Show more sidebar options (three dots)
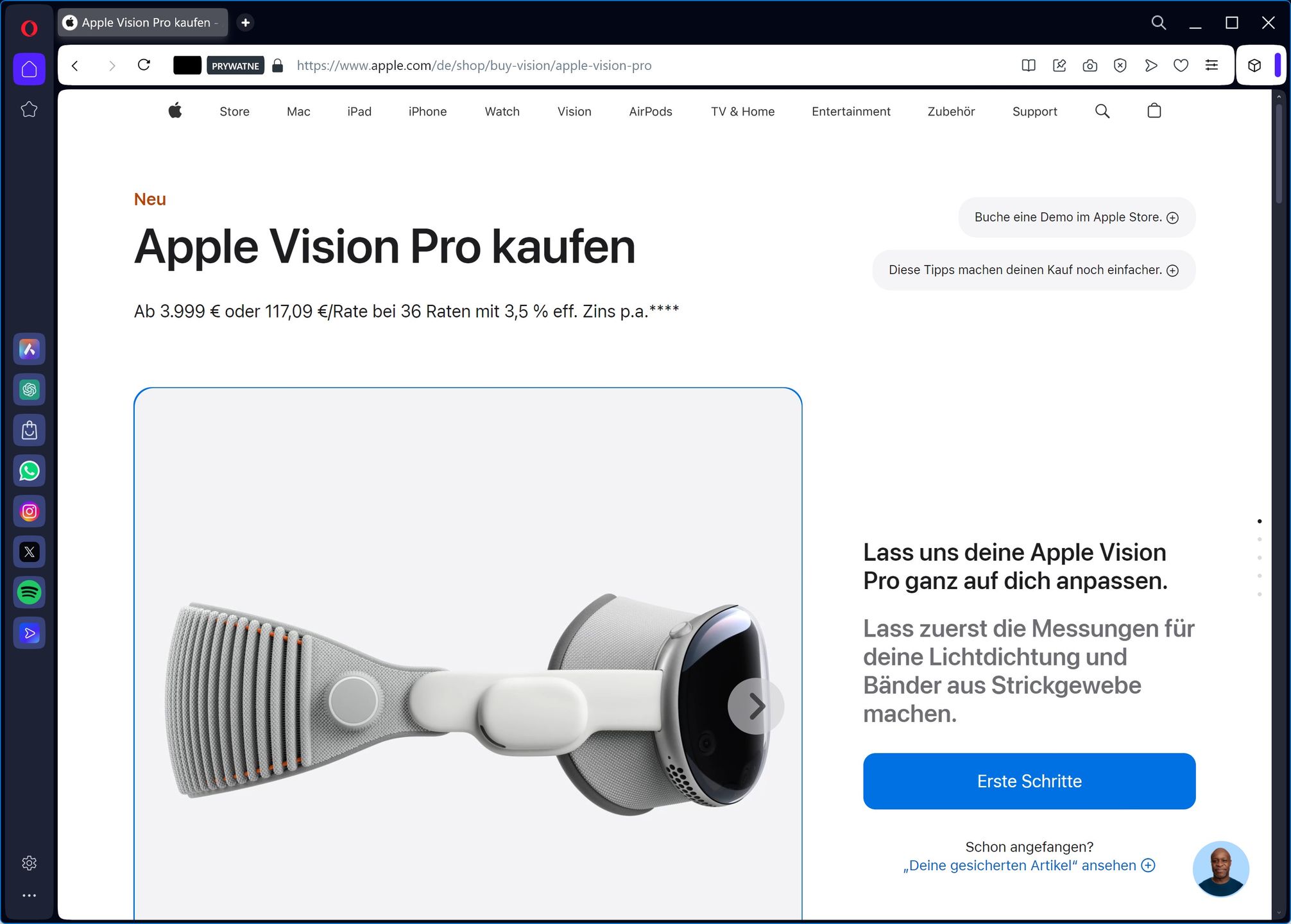The image size is (1291, 924). click(29, 895)
